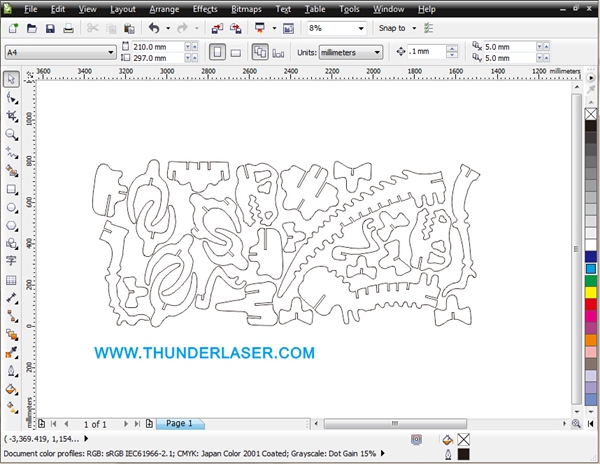This screenshot has width=600, height=464.
Task: Open the File menu
Action: pyautogui.click(x=30, y=9)
